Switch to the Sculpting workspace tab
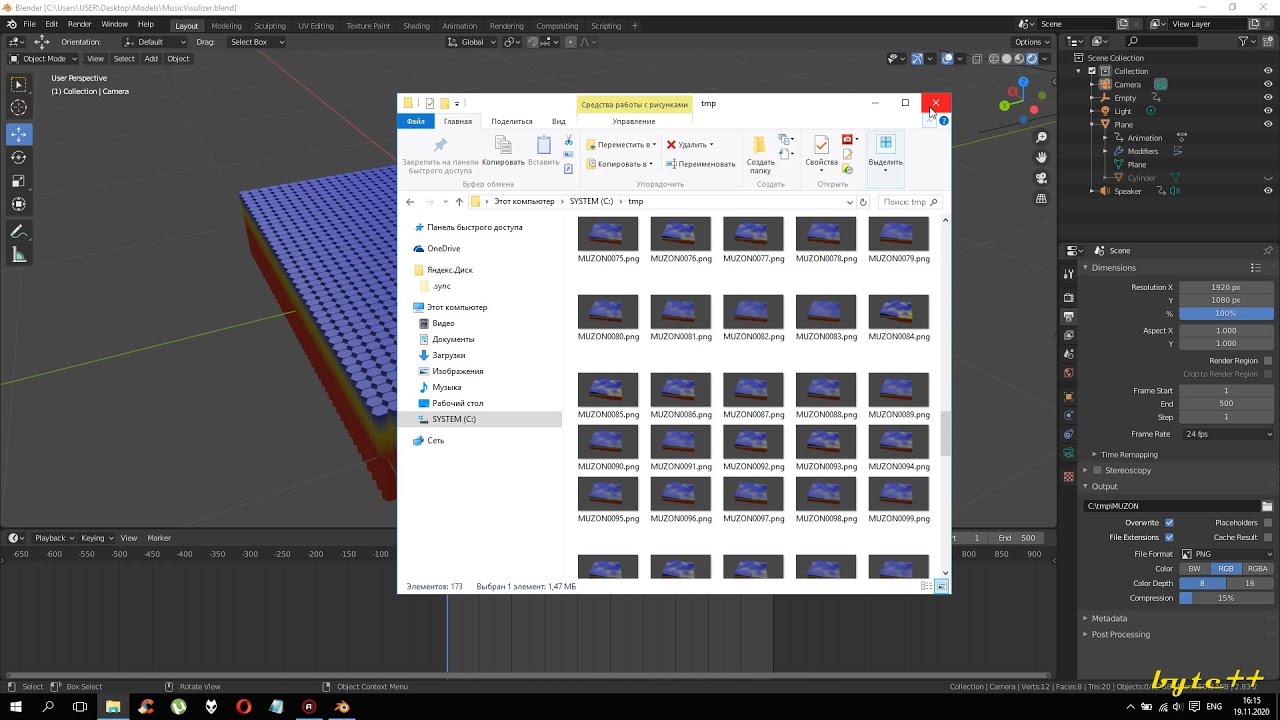This screenshot has width=1280, height=720. pyautogui.click(x=269, y=26)
